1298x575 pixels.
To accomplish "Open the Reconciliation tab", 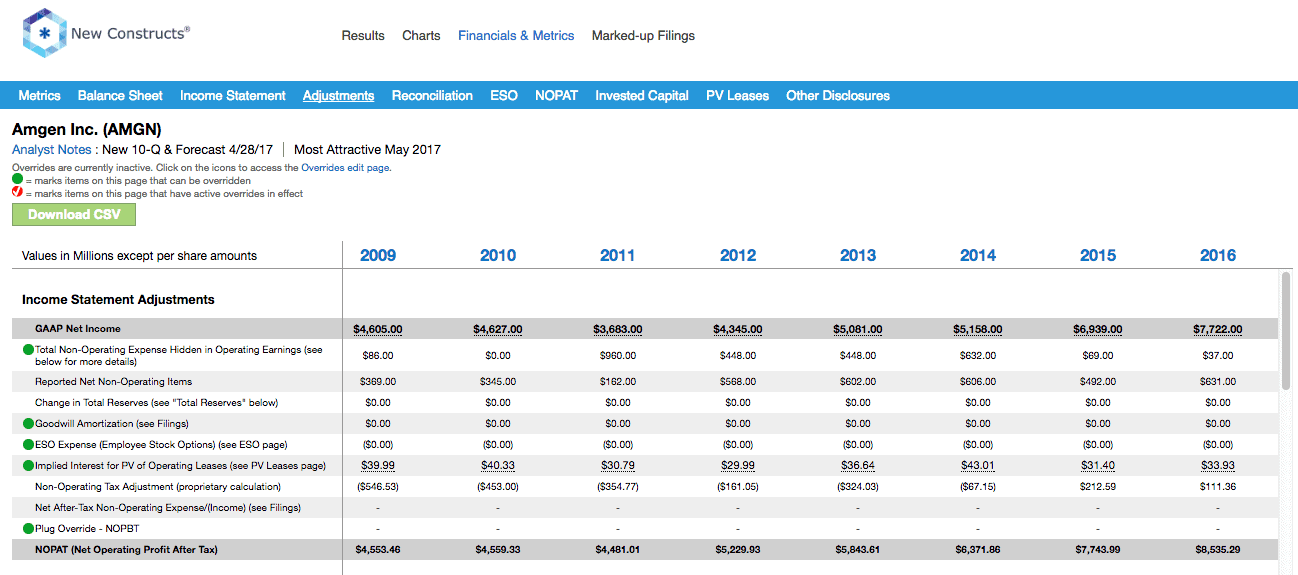I will pyautogui.click(x=432, y=96).
